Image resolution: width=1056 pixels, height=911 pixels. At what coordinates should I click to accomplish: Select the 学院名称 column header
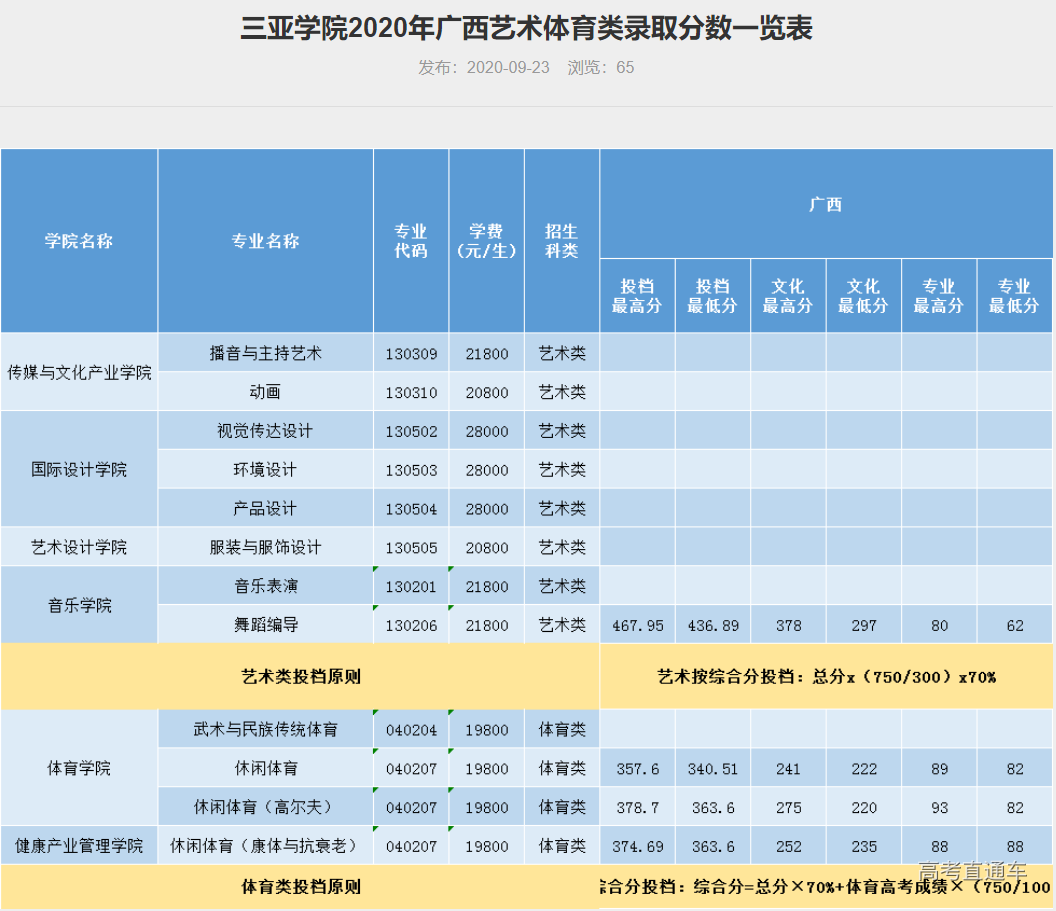click(79, 241)
